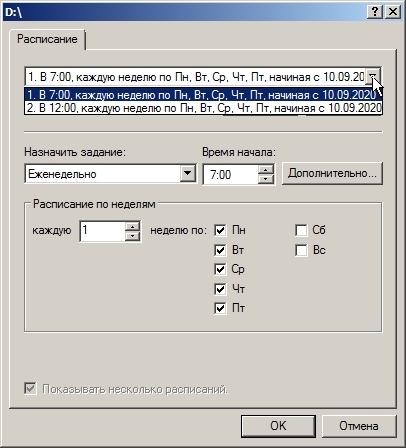This screenshot has width=406, height=448.
Task: Select schedule 1 at 7:00 in list
Action: [x=204, y=95]
